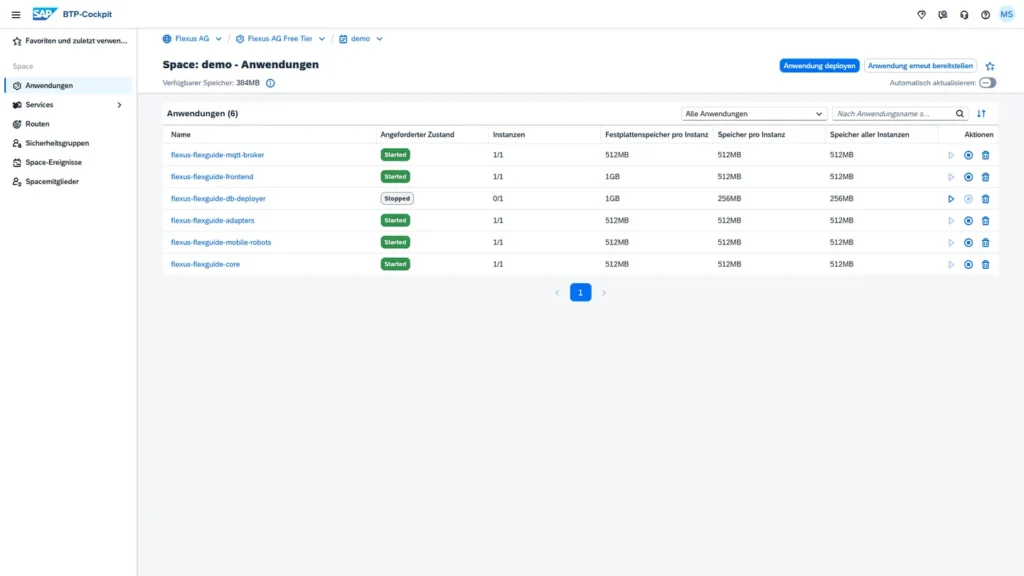Screen dimensions: 1024x576
Task: Select page 1 in pagination
Action: click(581, 292)
